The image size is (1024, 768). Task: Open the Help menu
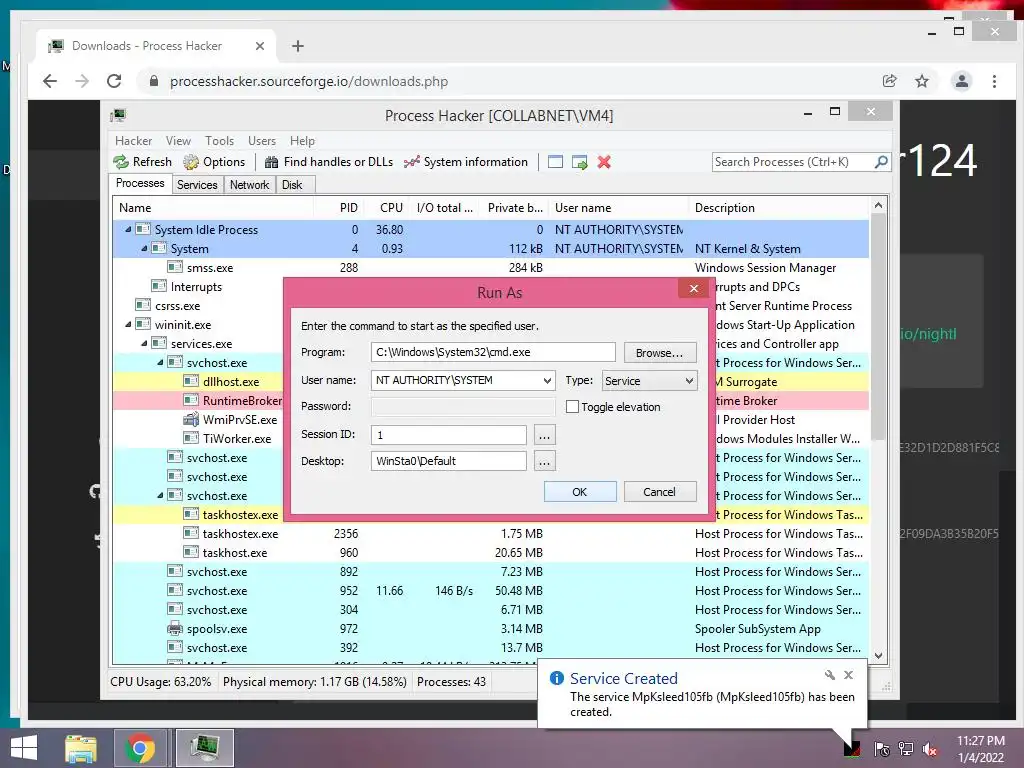pos(302,140)
